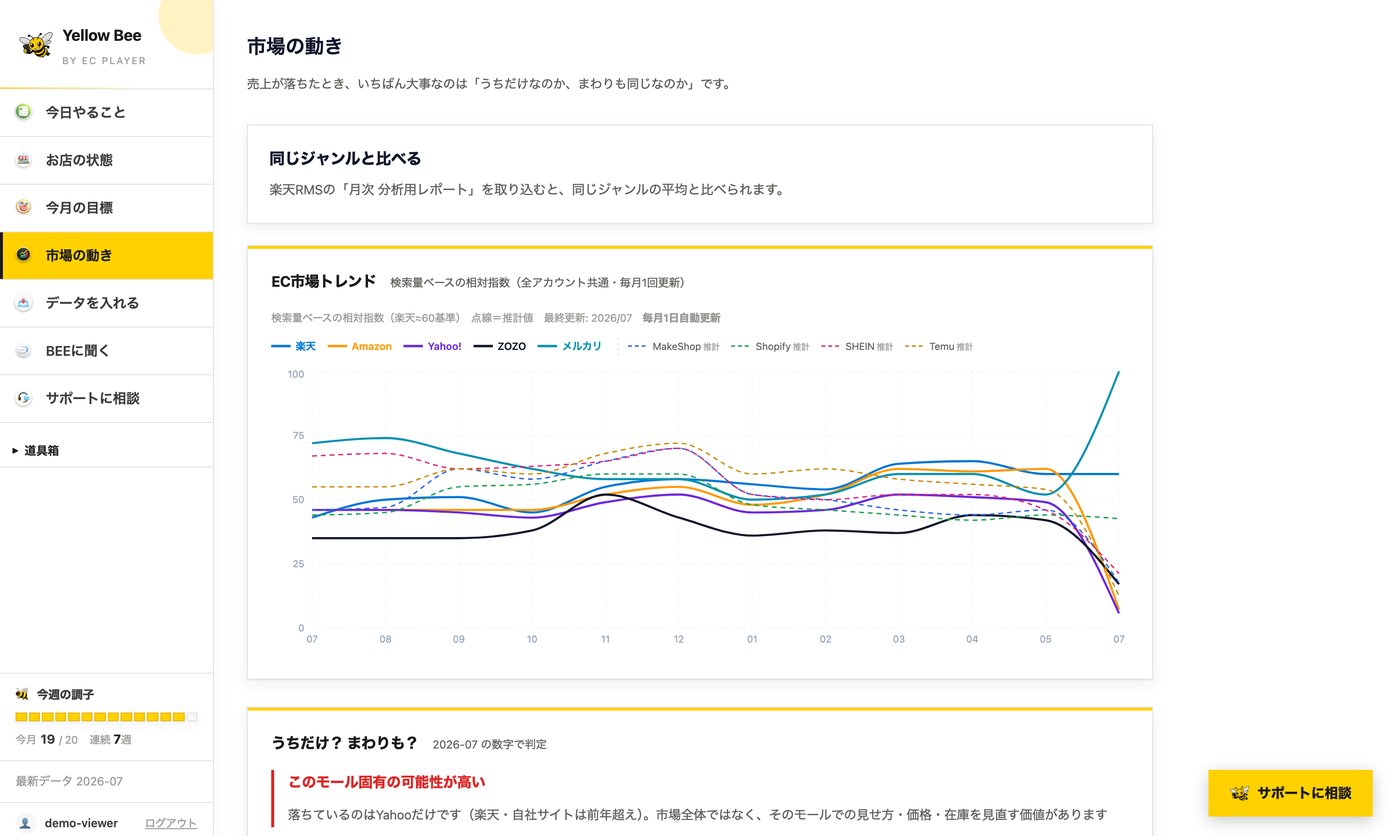Click the y-axis label 100 on chart
The width and height of the screenshot is (1400, 836).
point(295,374)
